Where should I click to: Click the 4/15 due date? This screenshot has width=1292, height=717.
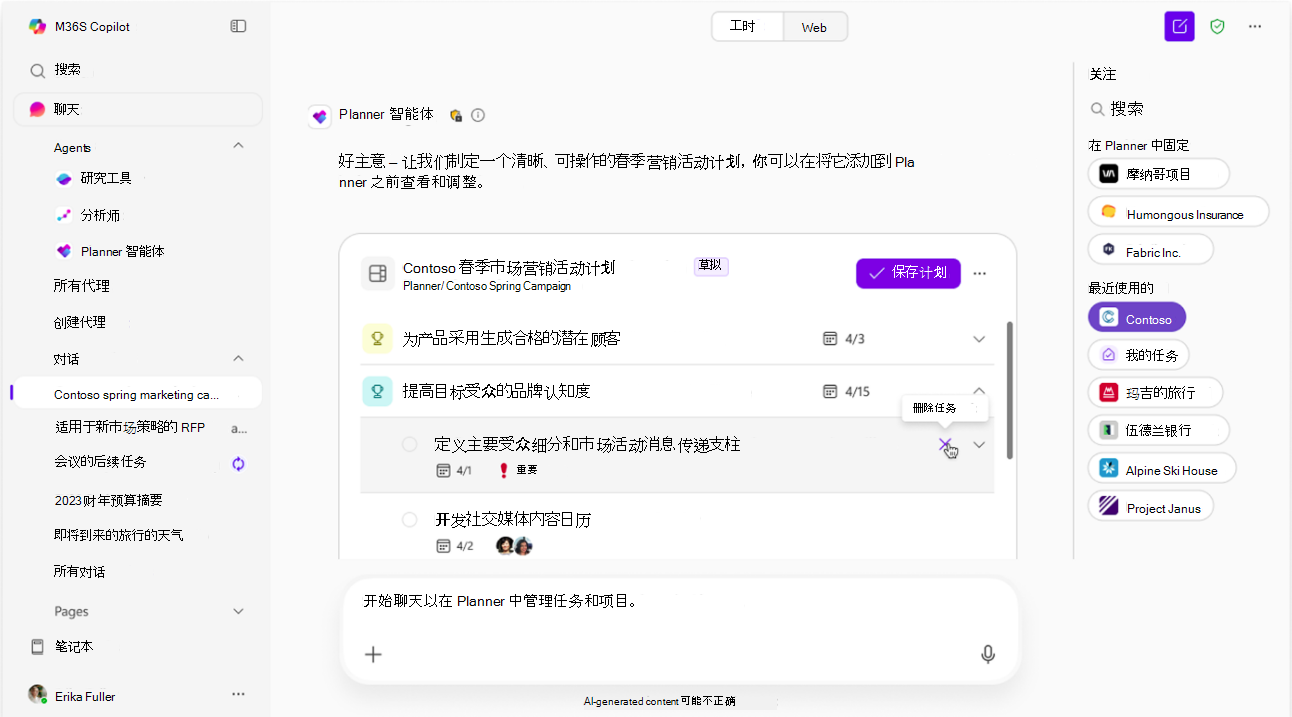point(847,391)
